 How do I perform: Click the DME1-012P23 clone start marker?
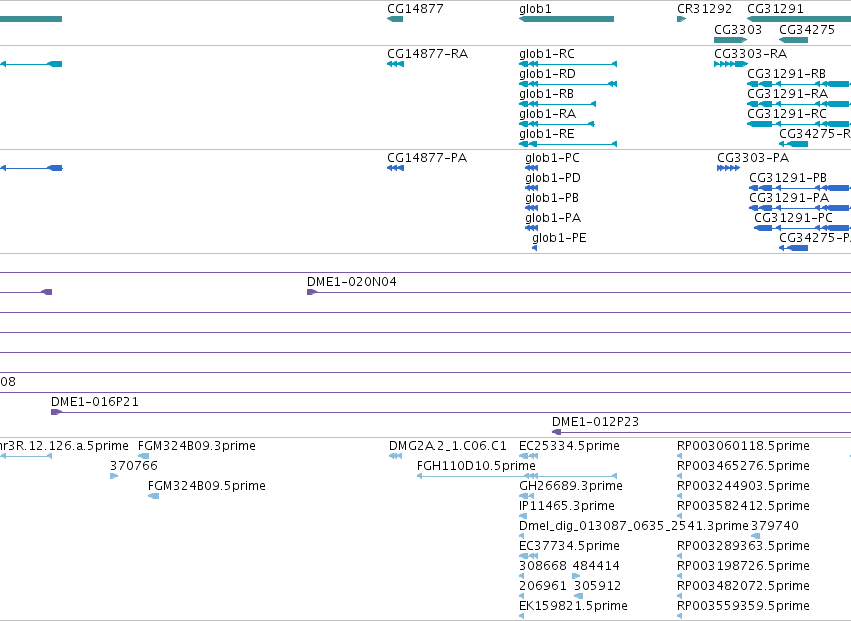pos(556,432)
